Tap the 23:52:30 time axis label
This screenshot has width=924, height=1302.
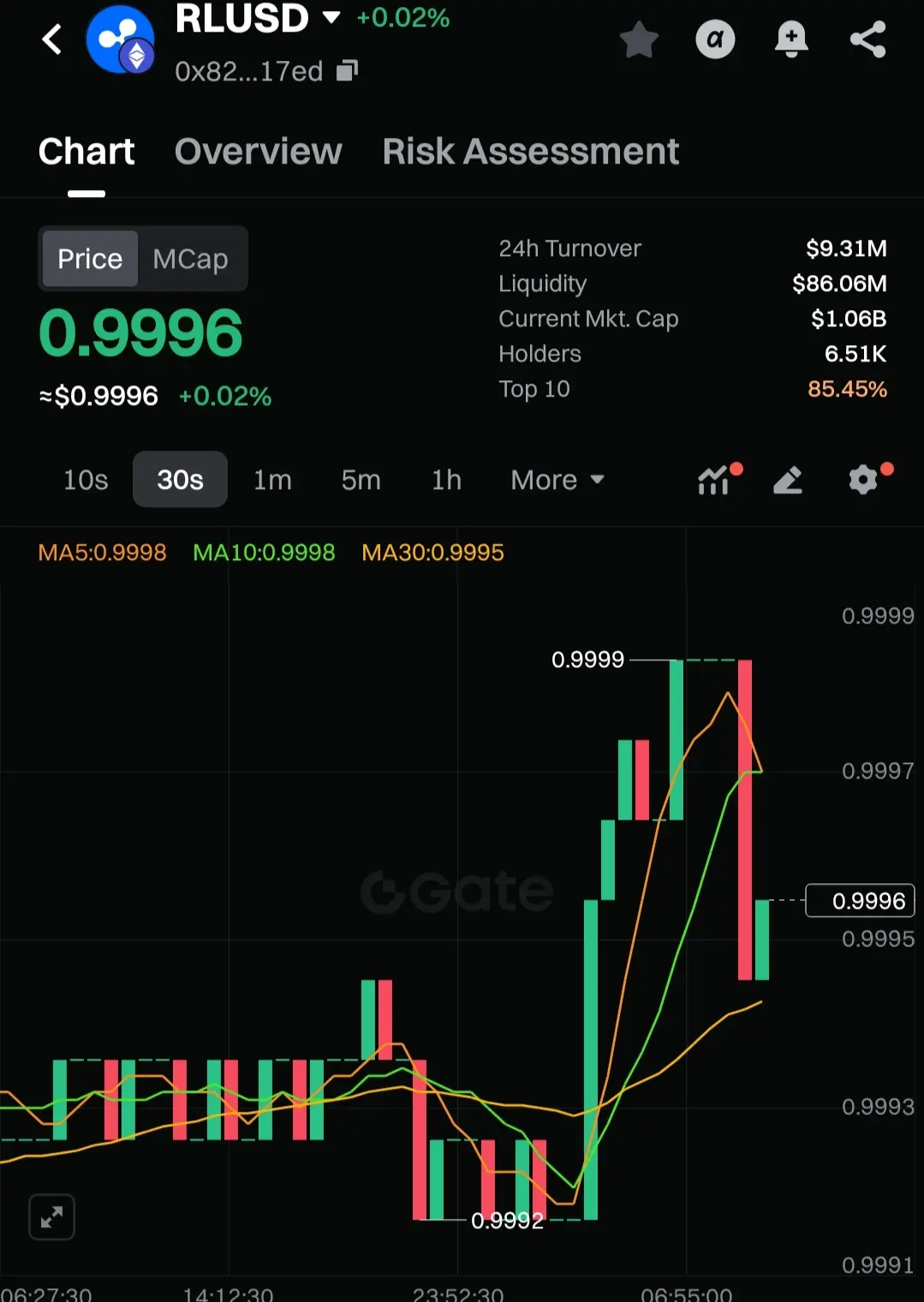[458, 1293]
